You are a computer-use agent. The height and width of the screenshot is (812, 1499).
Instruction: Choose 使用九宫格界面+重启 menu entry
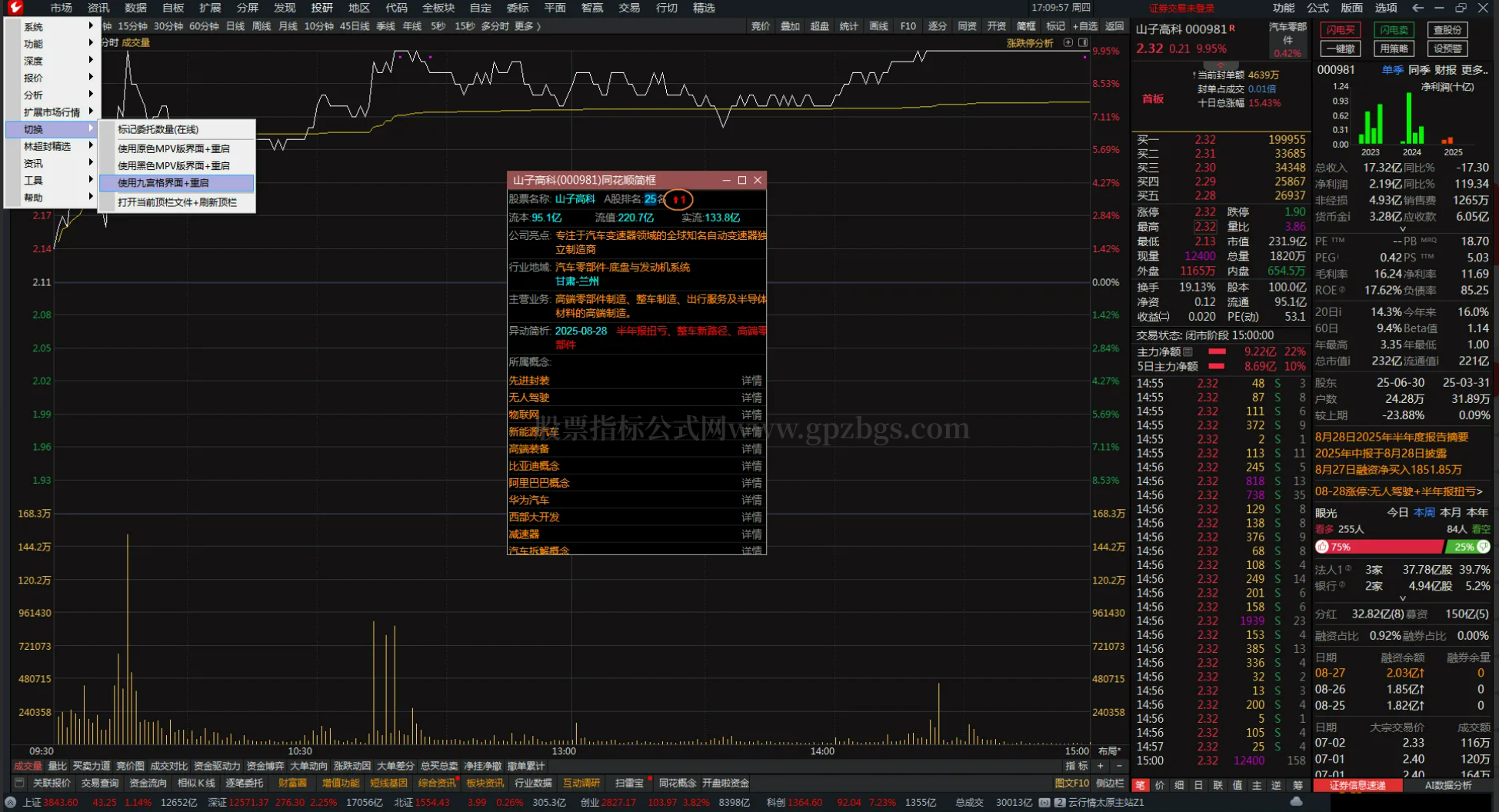point(177,183)
